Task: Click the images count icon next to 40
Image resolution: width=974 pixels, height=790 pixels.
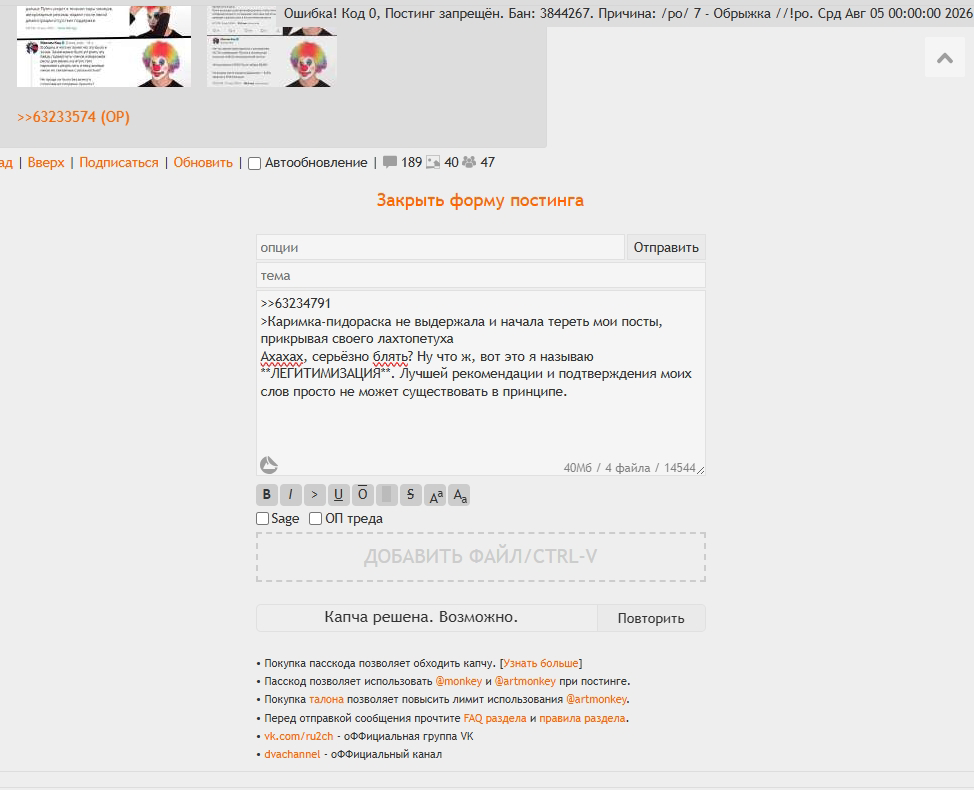Action: [x=433, y=162]
